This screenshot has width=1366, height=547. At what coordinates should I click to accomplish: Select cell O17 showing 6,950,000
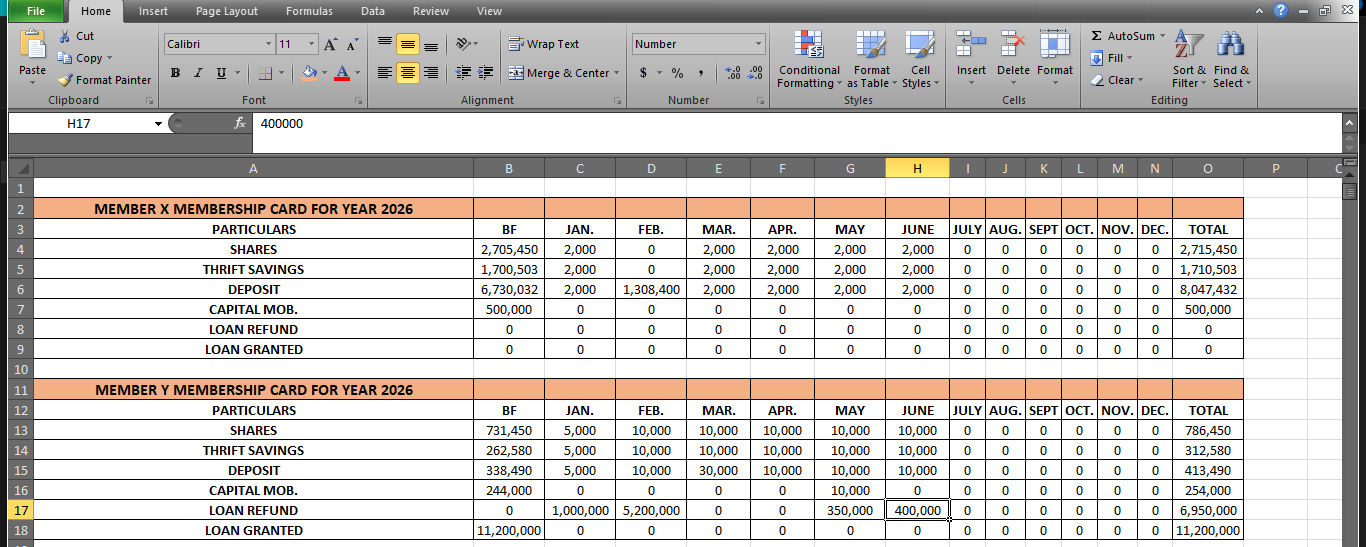(1208, 510)
